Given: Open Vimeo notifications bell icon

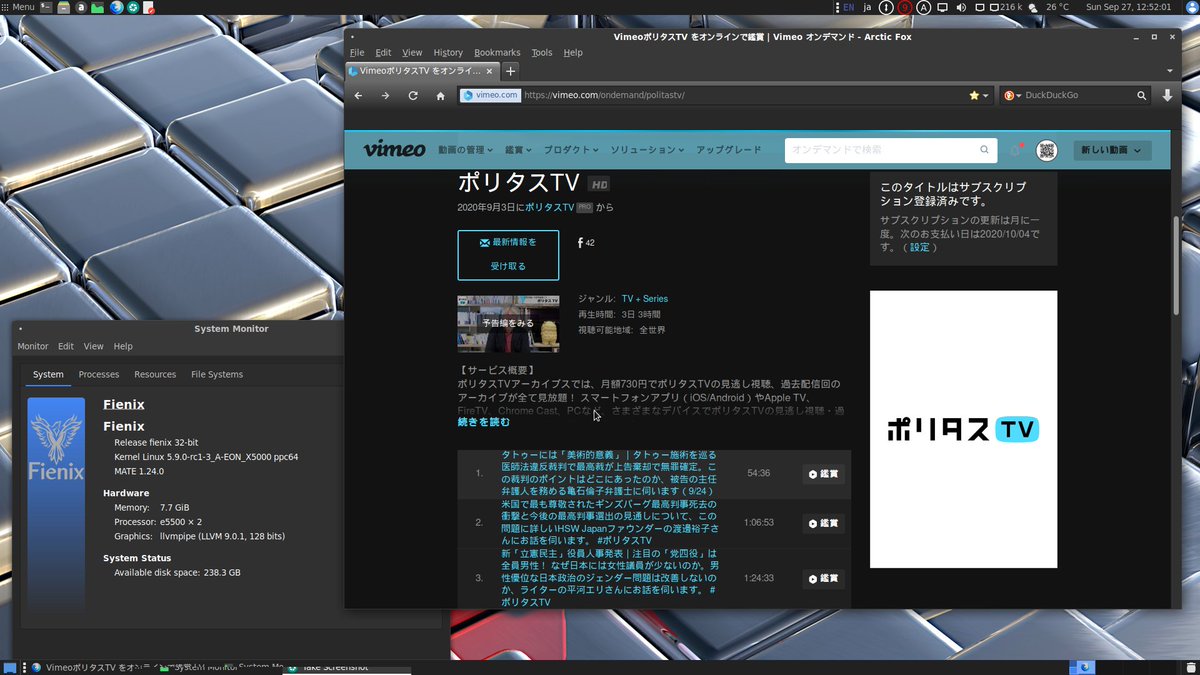Looking at the screenshot, I should [1016, 150].
